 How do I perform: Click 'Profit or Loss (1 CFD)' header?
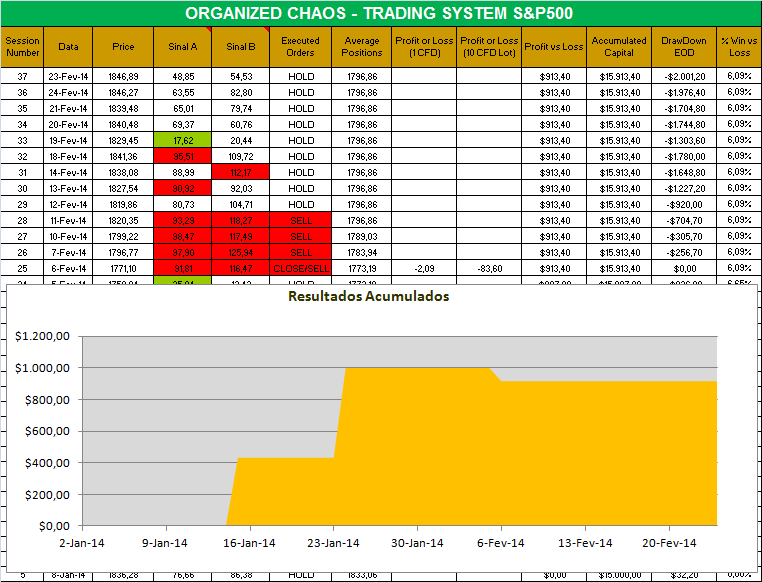(x=424, y=47)
